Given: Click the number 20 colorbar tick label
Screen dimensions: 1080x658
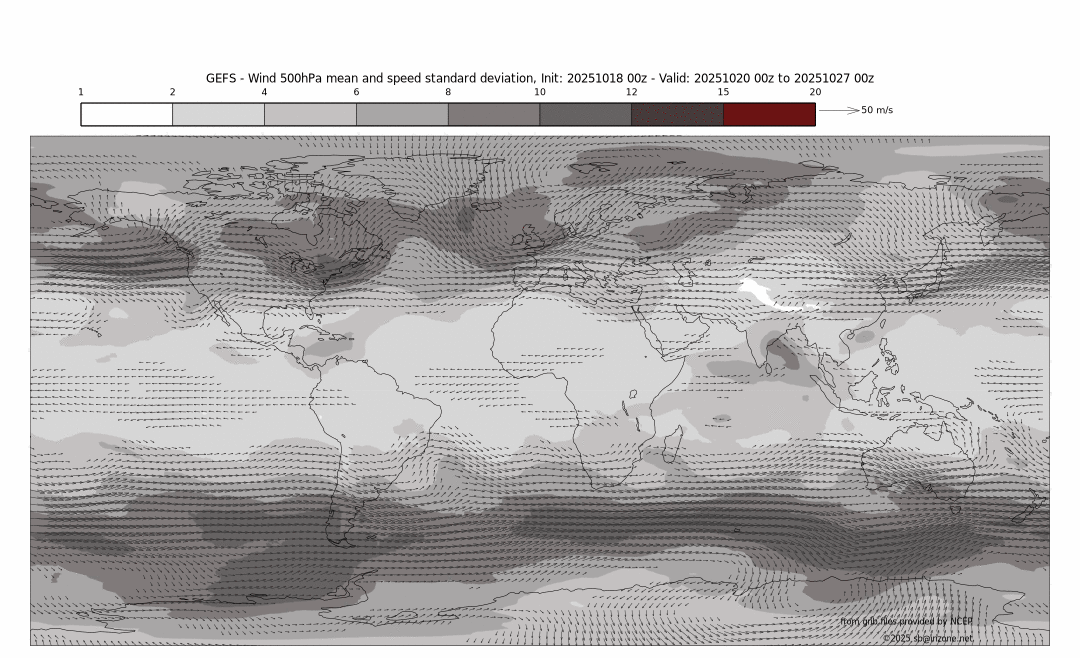Looking at the screenshot, I should (x=815, y=92).
